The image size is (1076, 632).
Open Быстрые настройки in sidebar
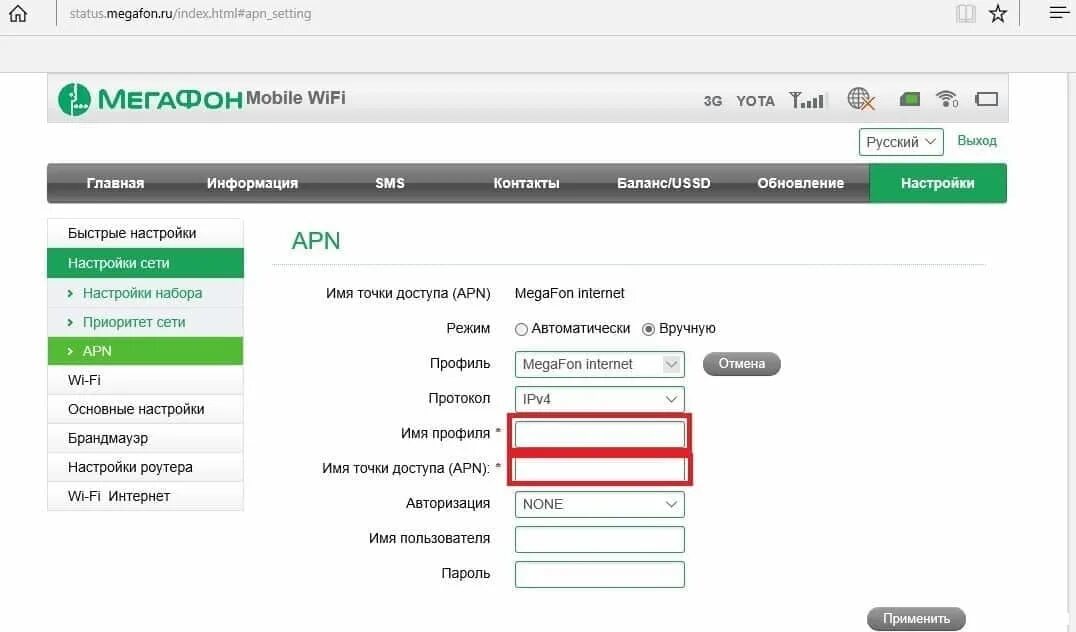point(145,233)
